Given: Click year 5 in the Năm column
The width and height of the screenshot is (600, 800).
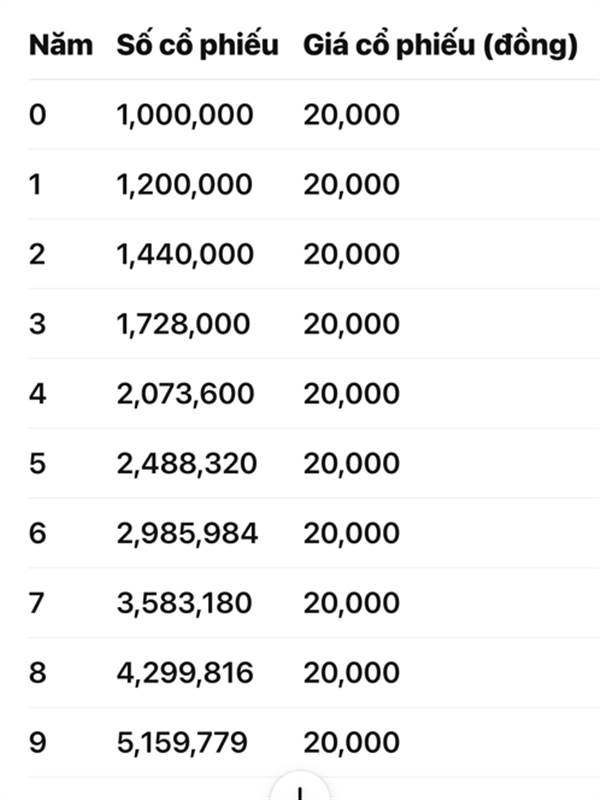Looking at the screenshot, I should (37, 464).
